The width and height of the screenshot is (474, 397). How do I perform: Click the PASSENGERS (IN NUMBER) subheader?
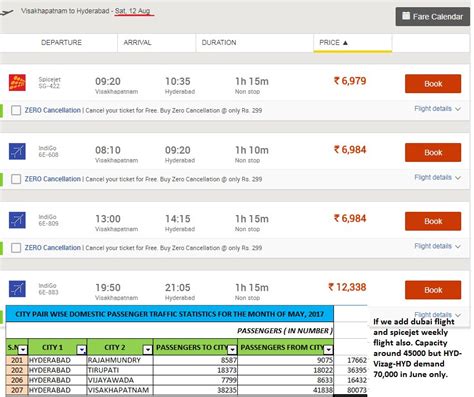[x=284, y=331]
